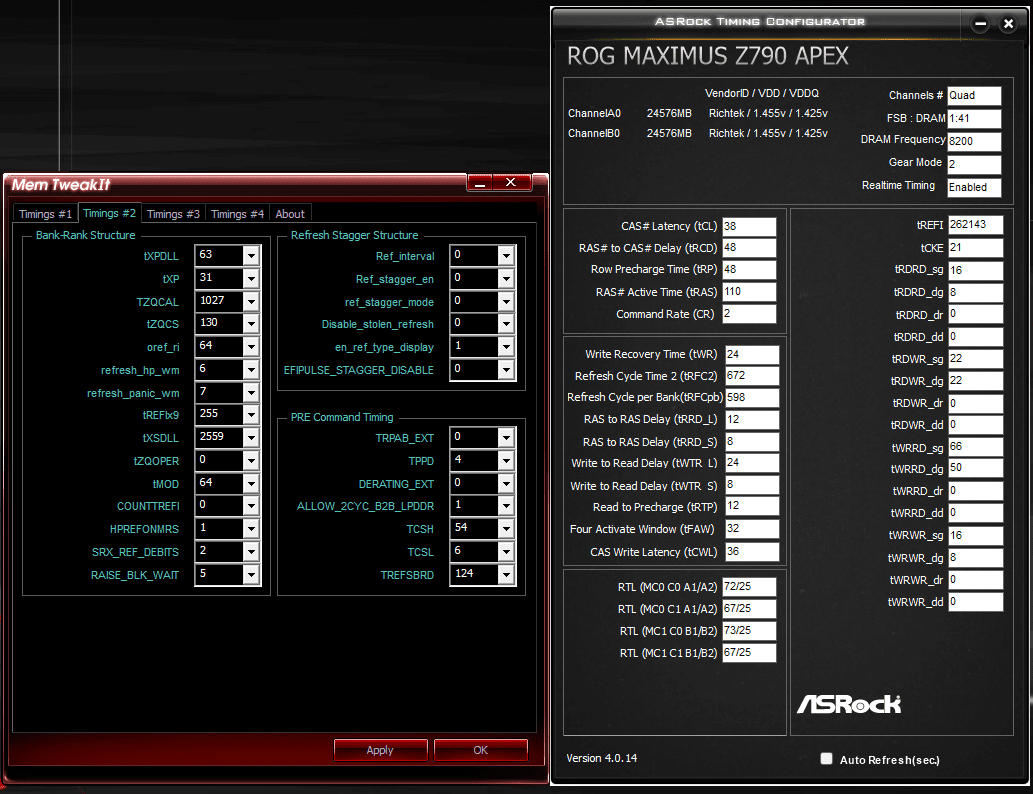Screen dimensions: 1033x794
Task: Click the tRDWR_sg value field
Action: pos(976,359)
